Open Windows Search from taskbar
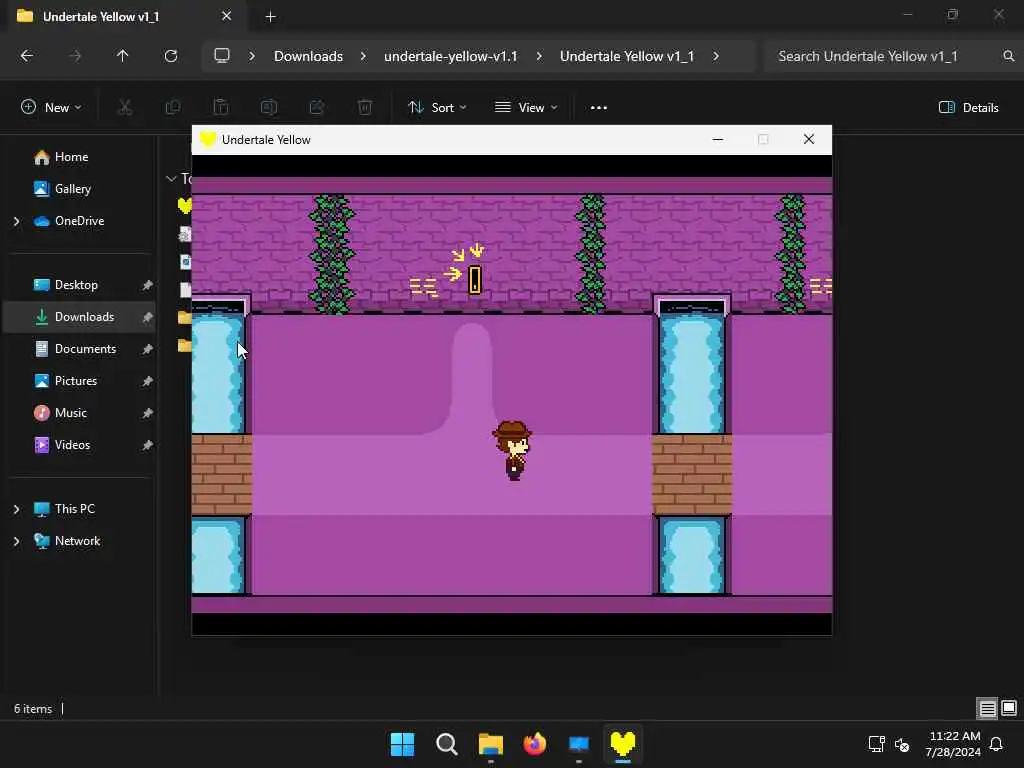The height and width of the screenshot is (768, 1024). pos(447,744)
